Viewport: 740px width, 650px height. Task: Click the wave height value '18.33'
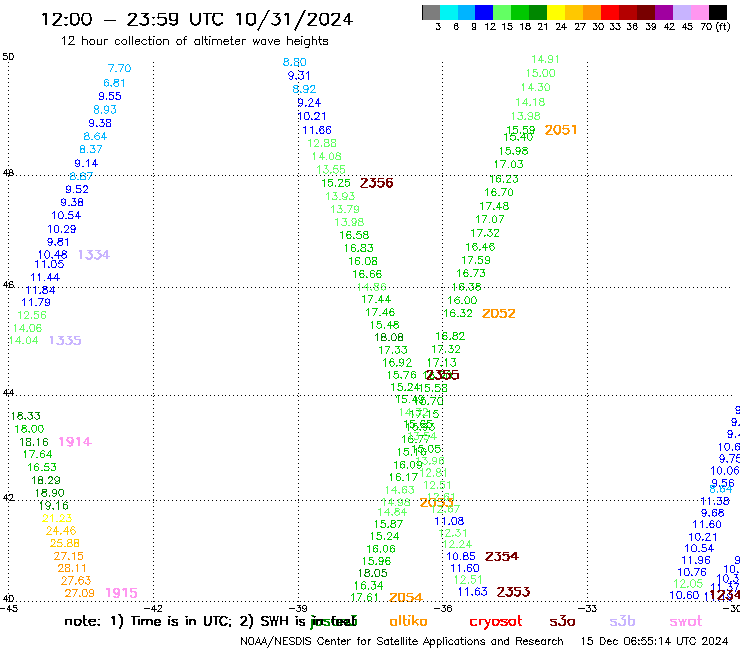coord(25,416)
